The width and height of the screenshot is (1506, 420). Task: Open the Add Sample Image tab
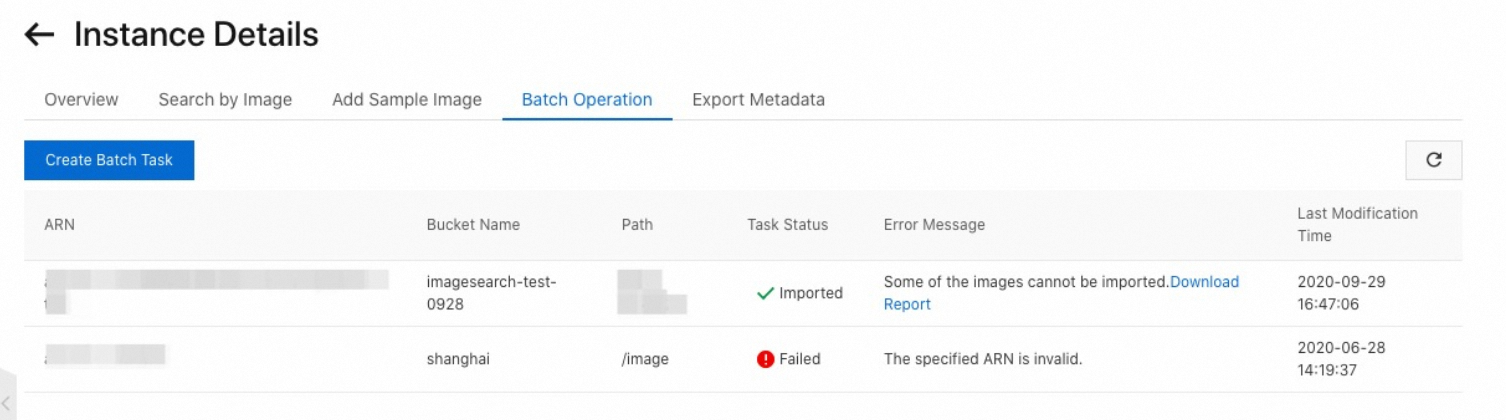point(407,100)
